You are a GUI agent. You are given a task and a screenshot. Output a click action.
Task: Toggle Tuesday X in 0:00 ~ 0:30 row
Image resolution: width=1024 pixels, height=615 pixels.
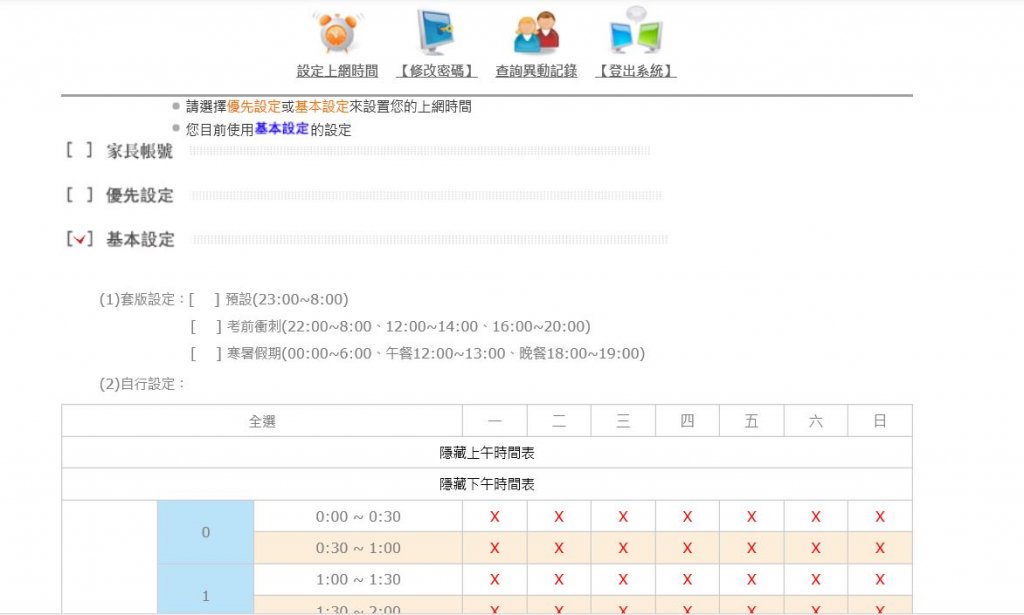pos(559,516)
